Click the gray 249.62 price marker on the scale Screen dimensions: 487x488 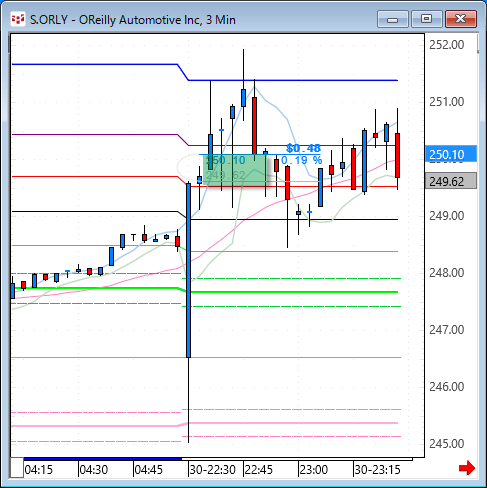(x=451, y=181)
